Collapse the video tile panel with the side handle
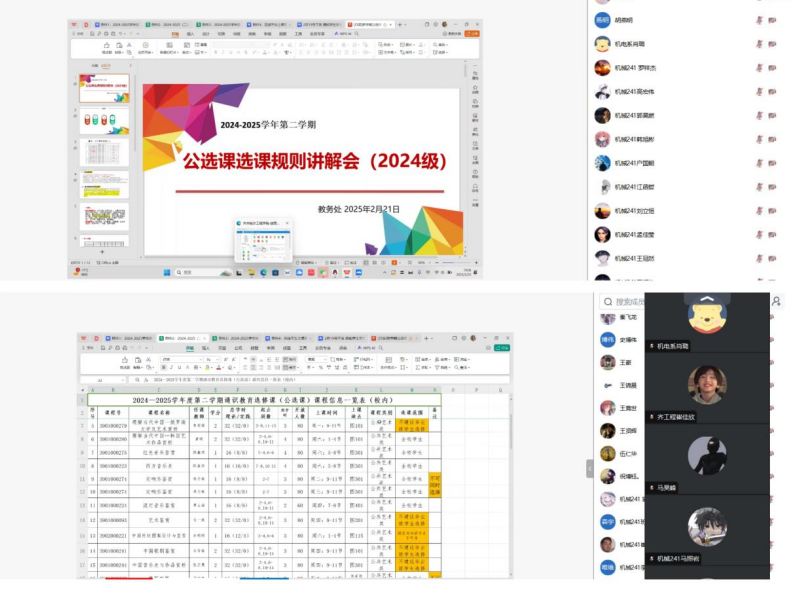The image size is (804, 594). click(x=590, y=468)
